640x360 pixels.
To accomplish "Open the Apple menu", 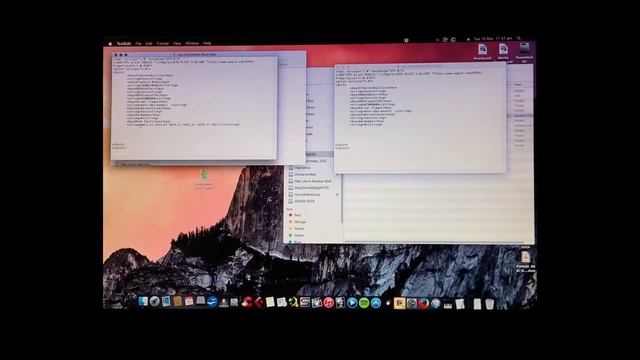I will (x=110, y=43).
